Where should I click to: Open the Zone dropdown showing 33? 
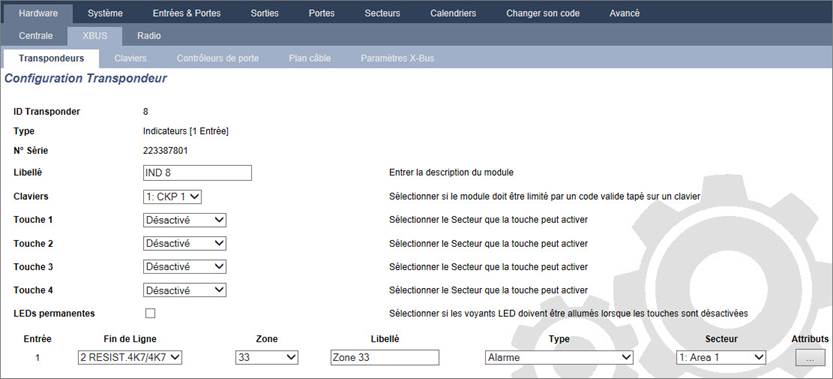tap(267, 358)
